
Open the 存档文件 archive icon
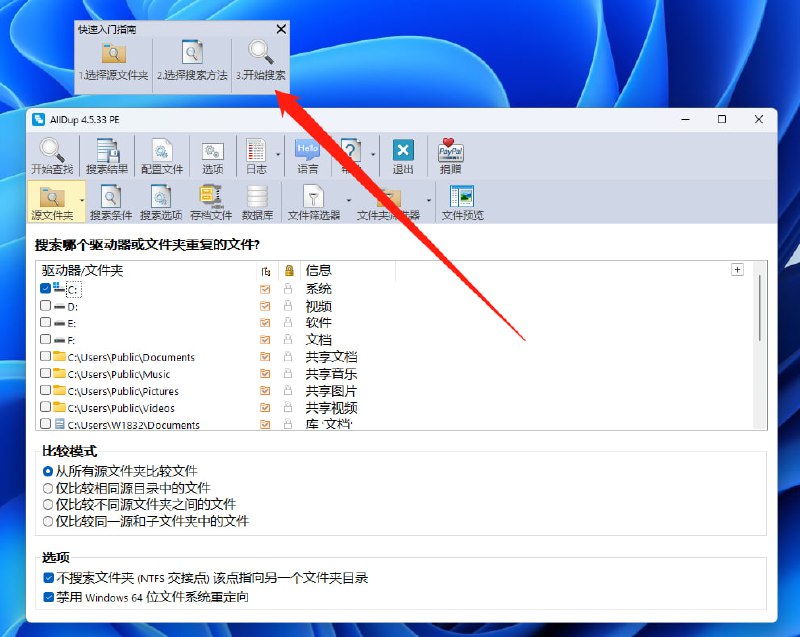210,198
